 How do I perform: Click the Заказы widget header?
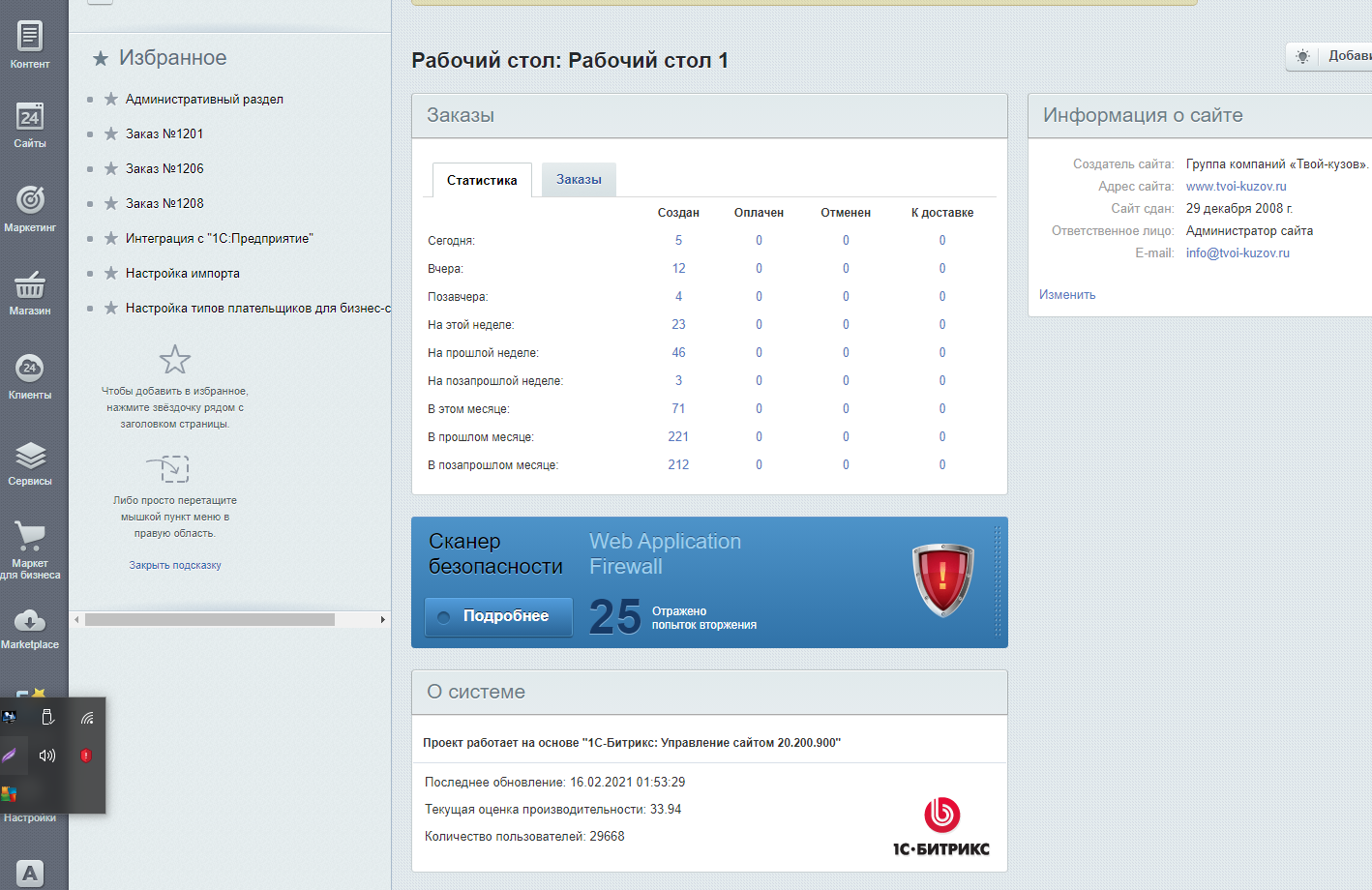(x=709, y=116)
